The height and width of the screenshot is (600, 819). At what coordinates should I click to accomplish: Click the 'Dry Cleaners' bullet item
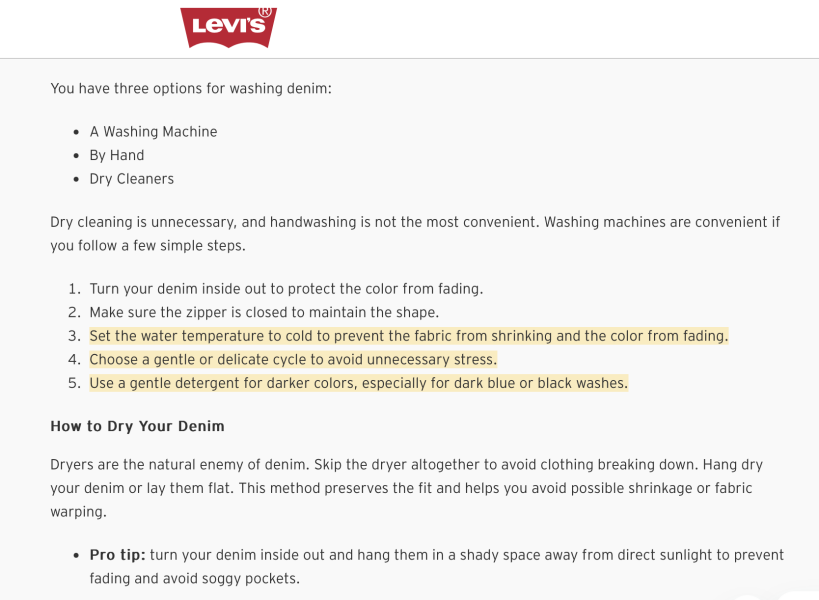pos(132,179)
